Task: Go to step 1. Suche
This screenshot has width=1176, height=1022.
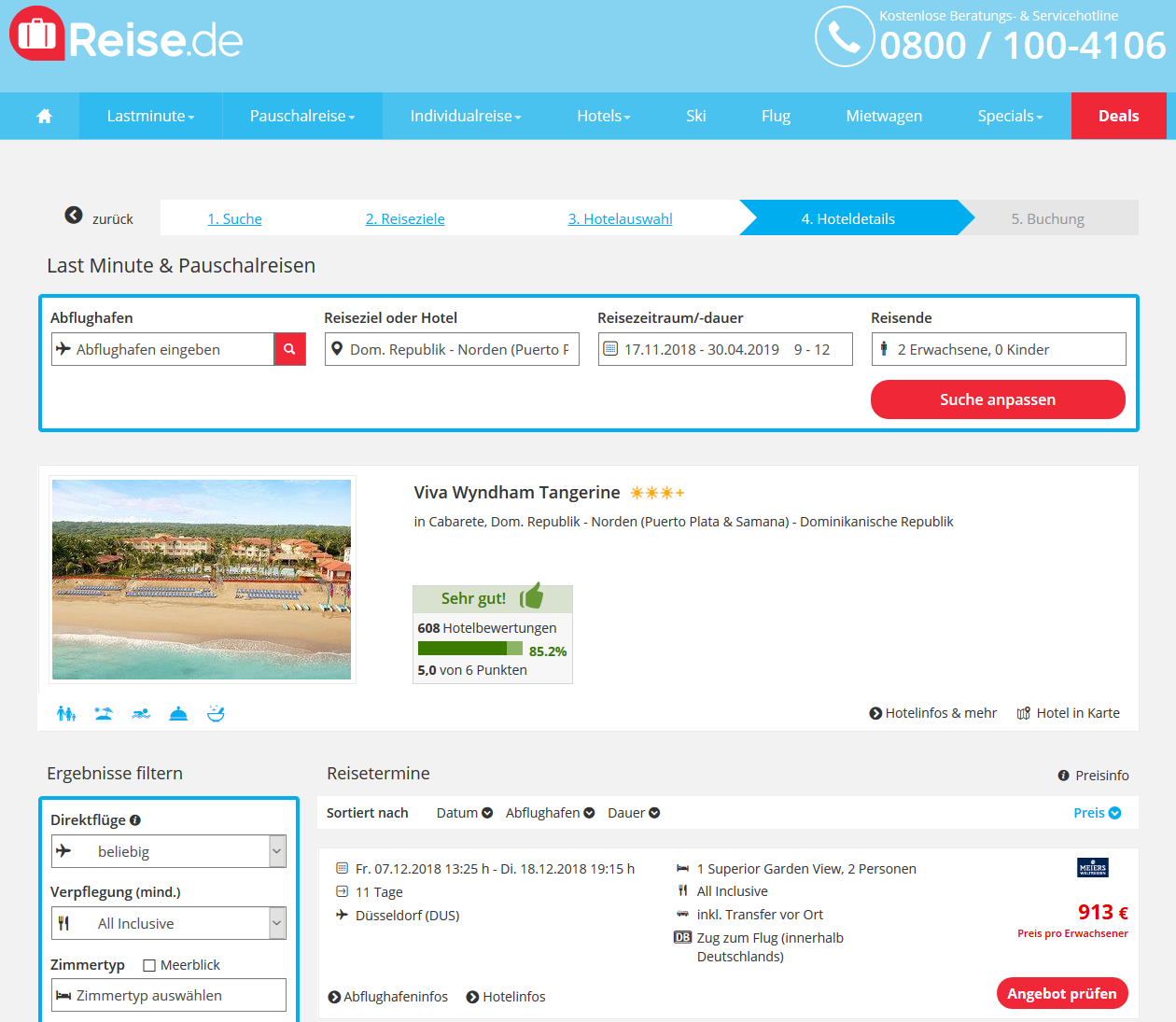Action: [x=234, y=218]
